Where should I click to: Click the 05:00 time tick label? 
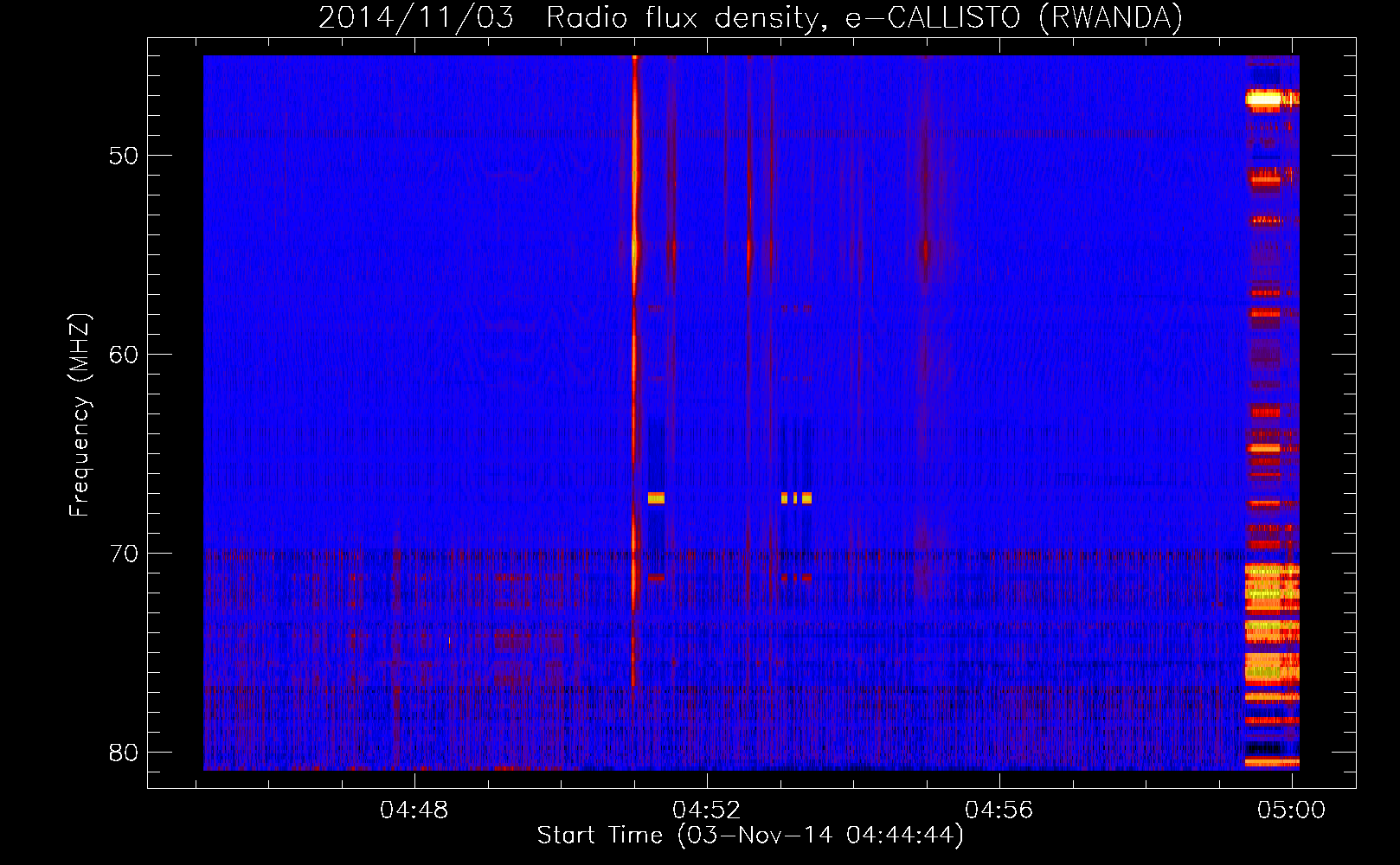pos(1292,811)
